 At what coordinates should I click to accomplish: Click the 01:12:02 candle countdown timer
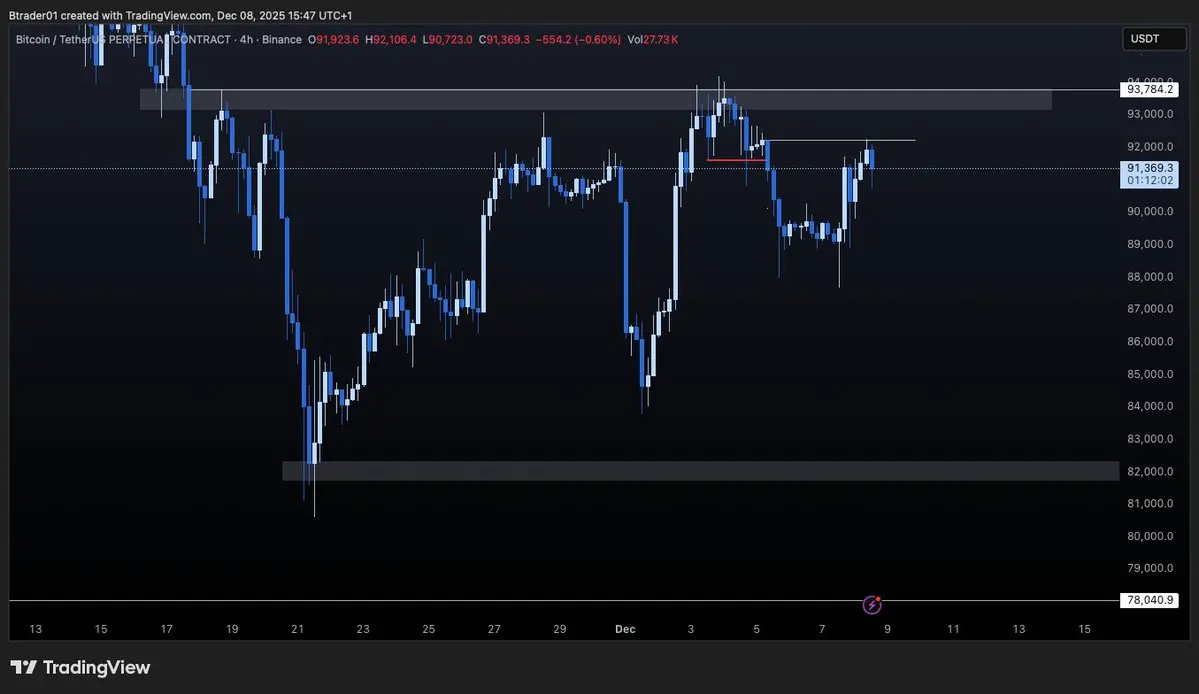tap(1149, 180)
